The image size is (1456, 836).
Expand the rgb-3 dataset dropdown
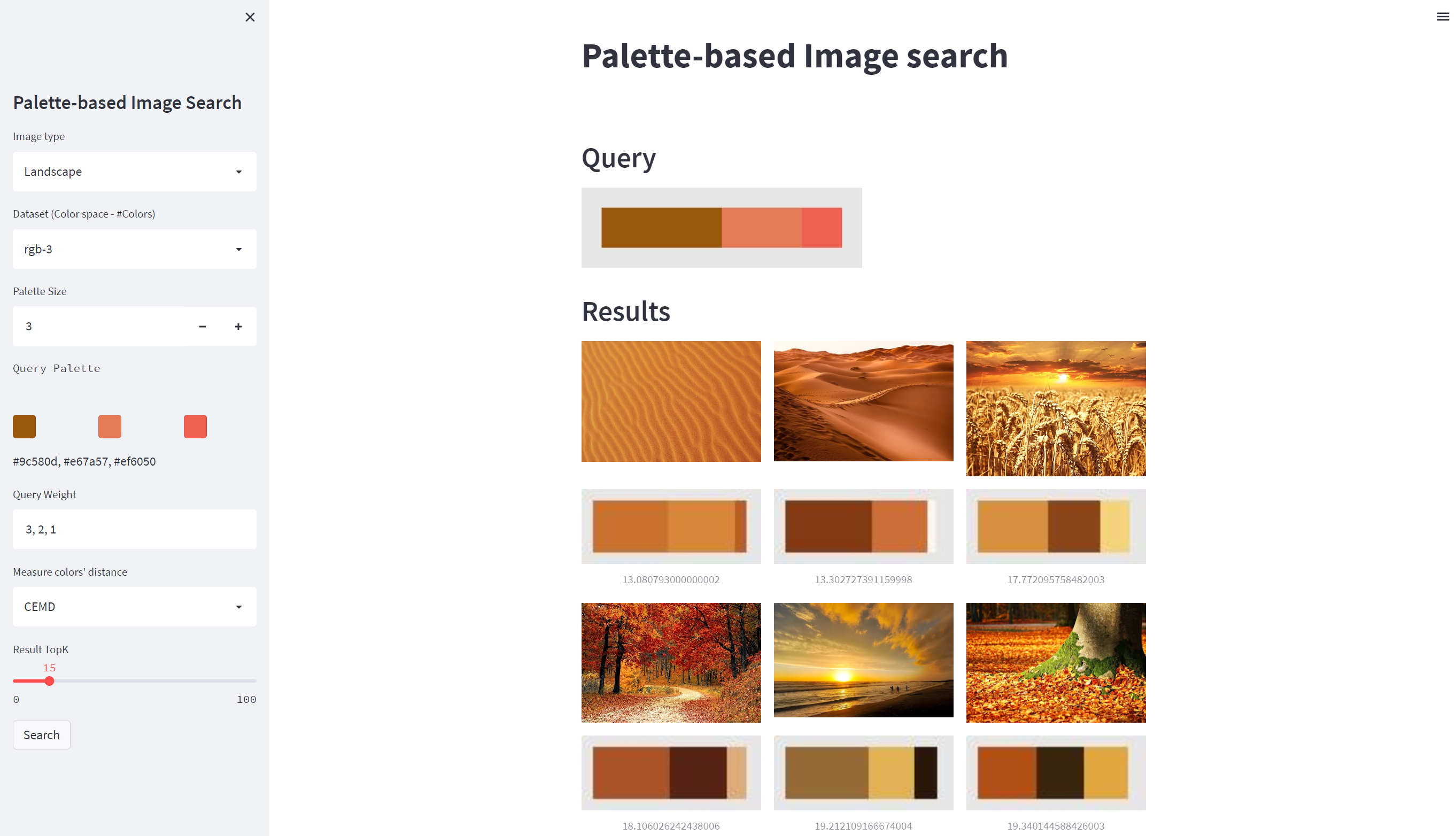tap(134, 249)
